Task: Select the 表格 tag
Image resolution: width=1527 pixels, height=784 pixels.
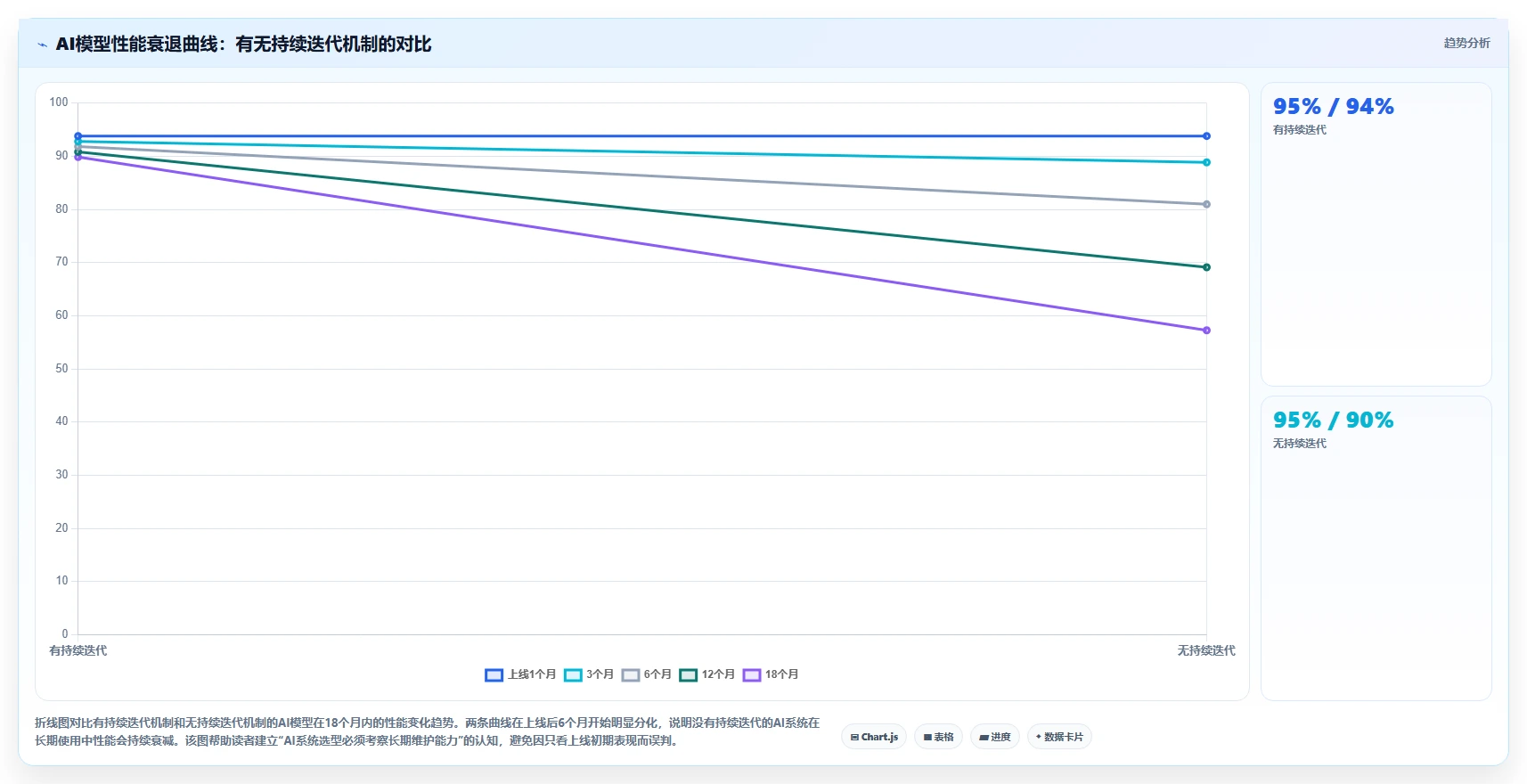Action: click(x=938, y=737)
